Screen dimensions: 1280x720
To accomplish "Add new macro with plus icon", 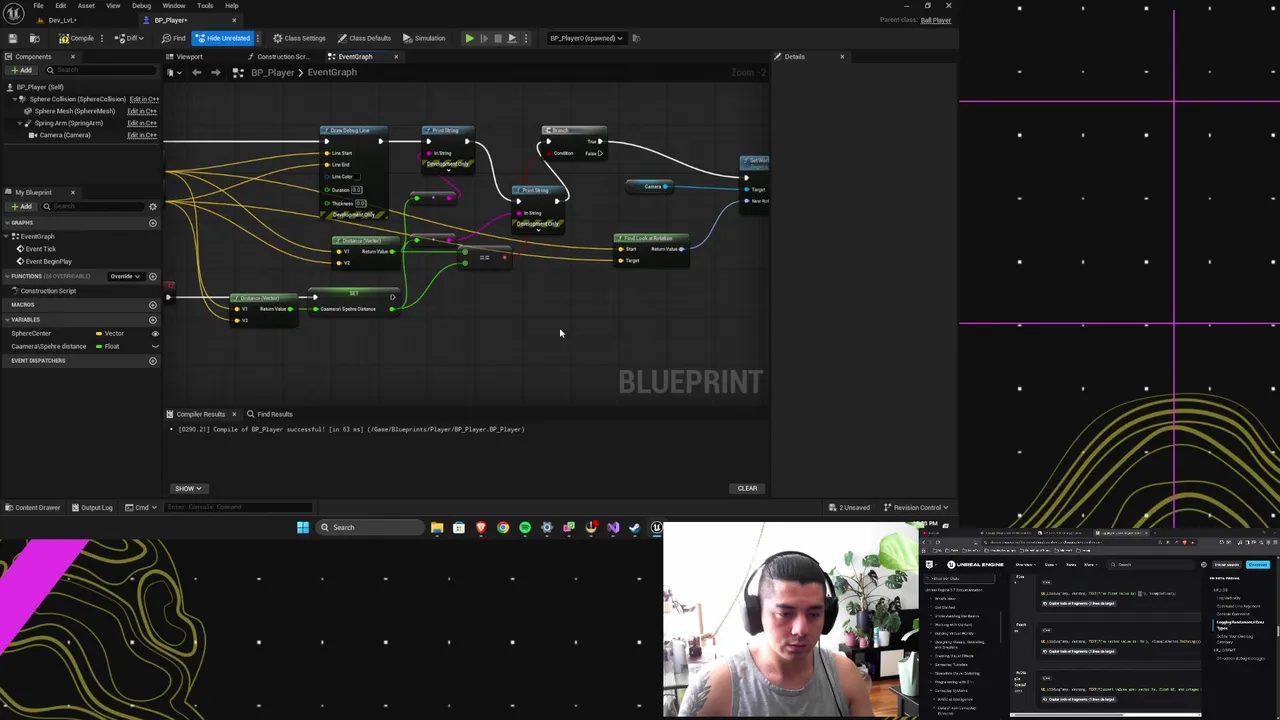I will pyautogui.click(x=153, y=304).
